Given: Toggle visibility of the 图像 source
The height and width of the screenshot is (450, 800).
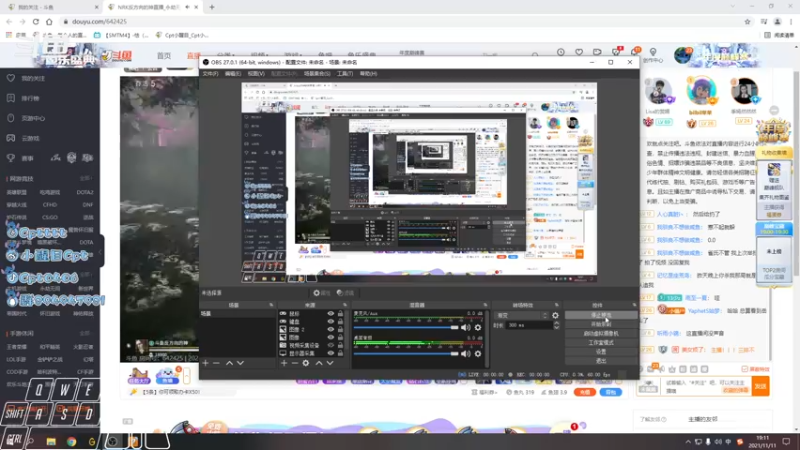Looking at the screenshot, I should [331, 337].
